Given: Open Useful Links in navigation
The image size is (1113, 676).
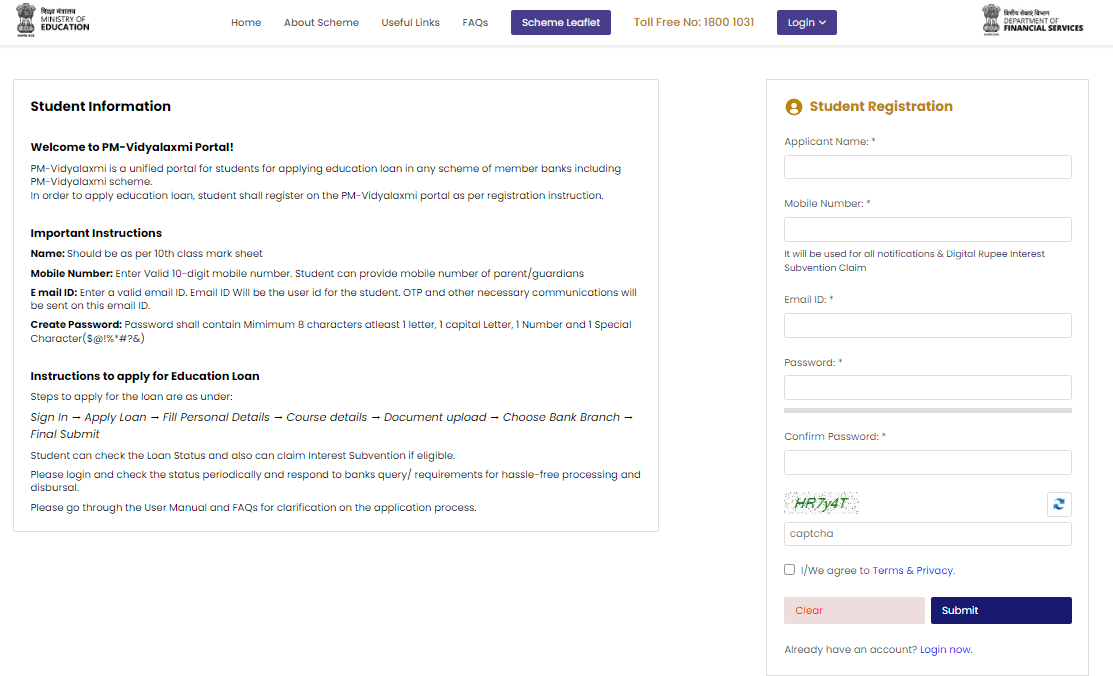Looking at the screenshot, I should tap(410, 22).
